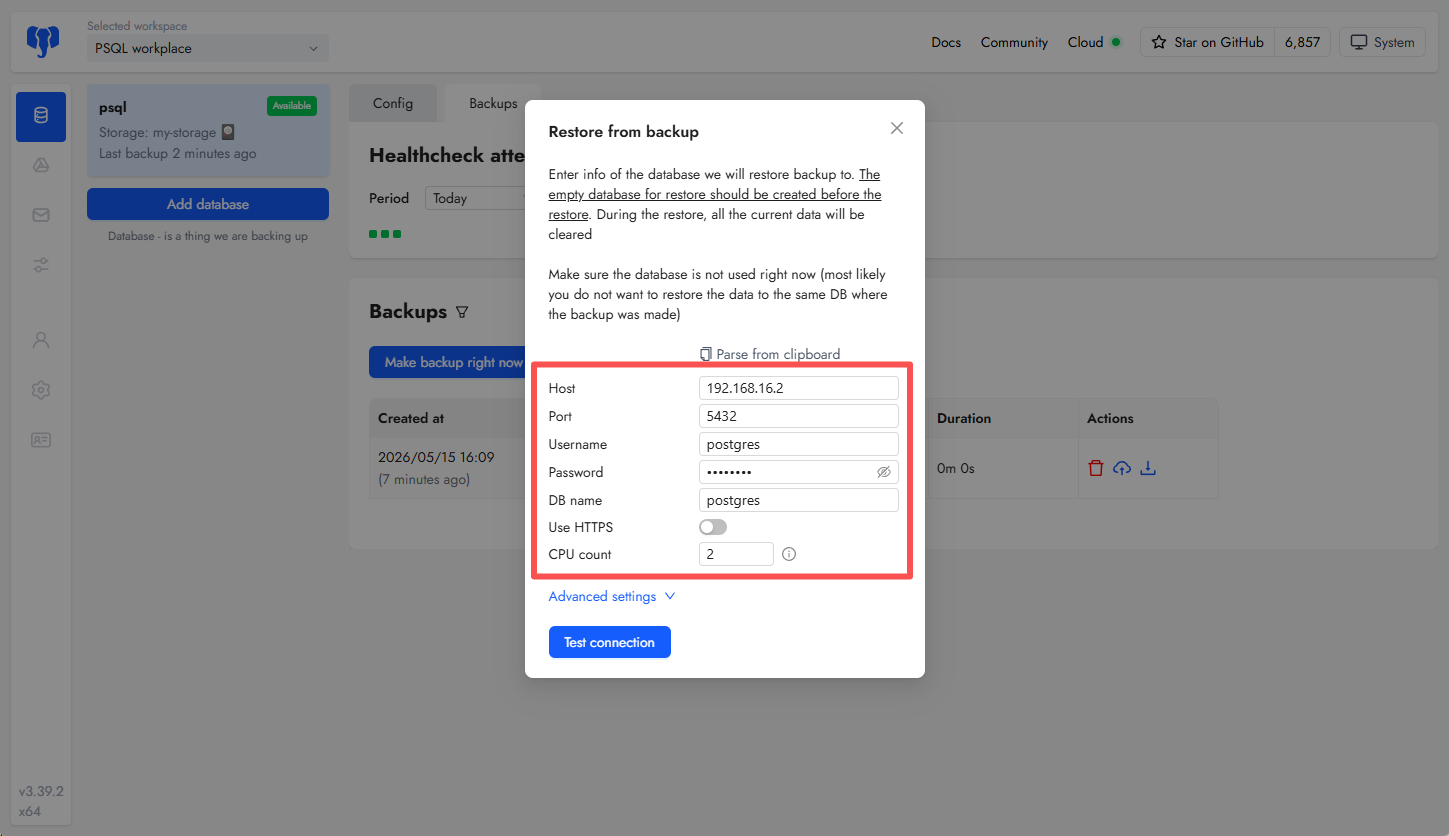Click the delete backup trash icon
Screen dimensions: 1449x836
pos(1096,468)
